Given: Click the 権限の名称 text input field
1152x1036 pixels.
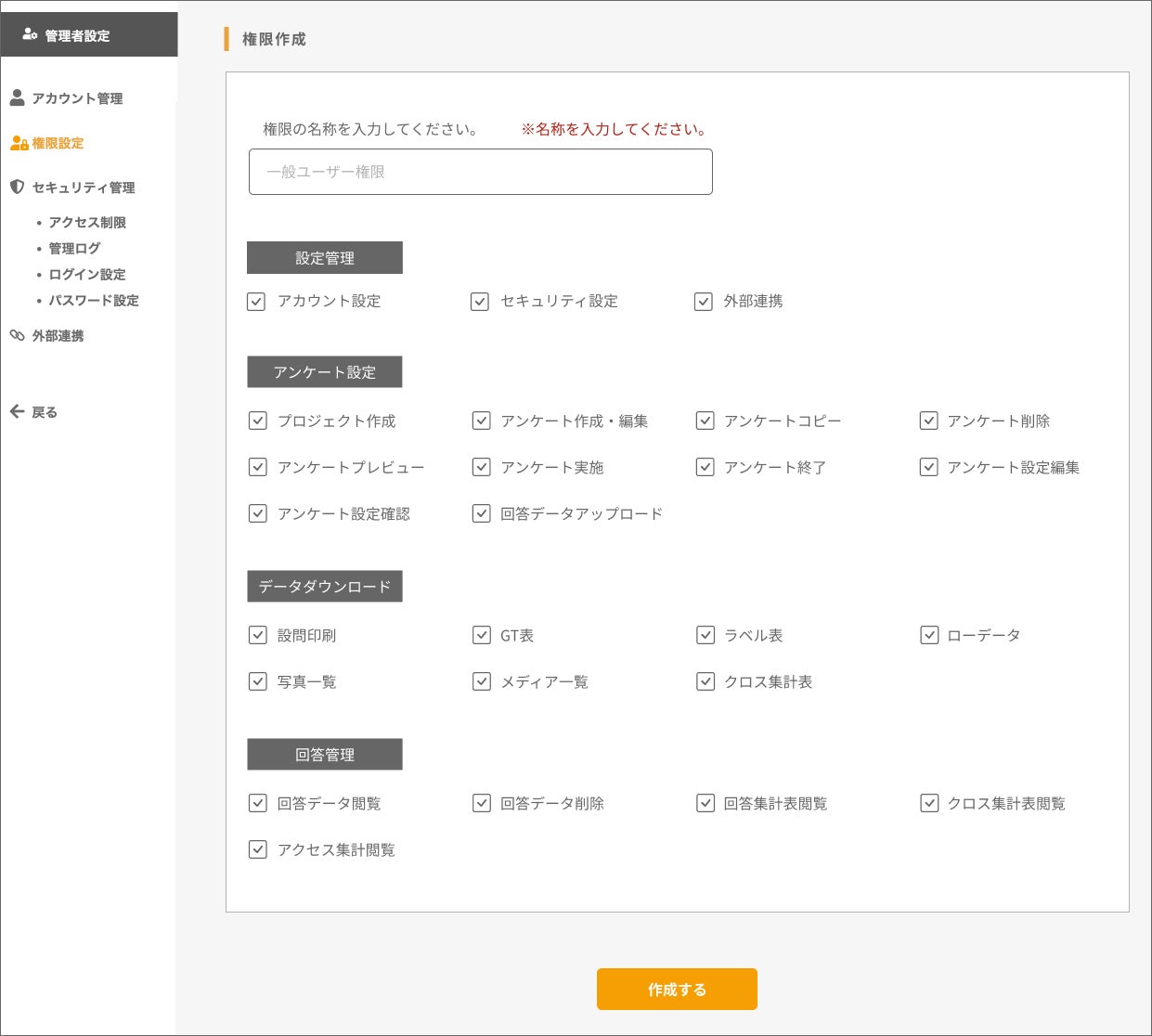Looking at the screenshot, I should [x=480, y=172].
